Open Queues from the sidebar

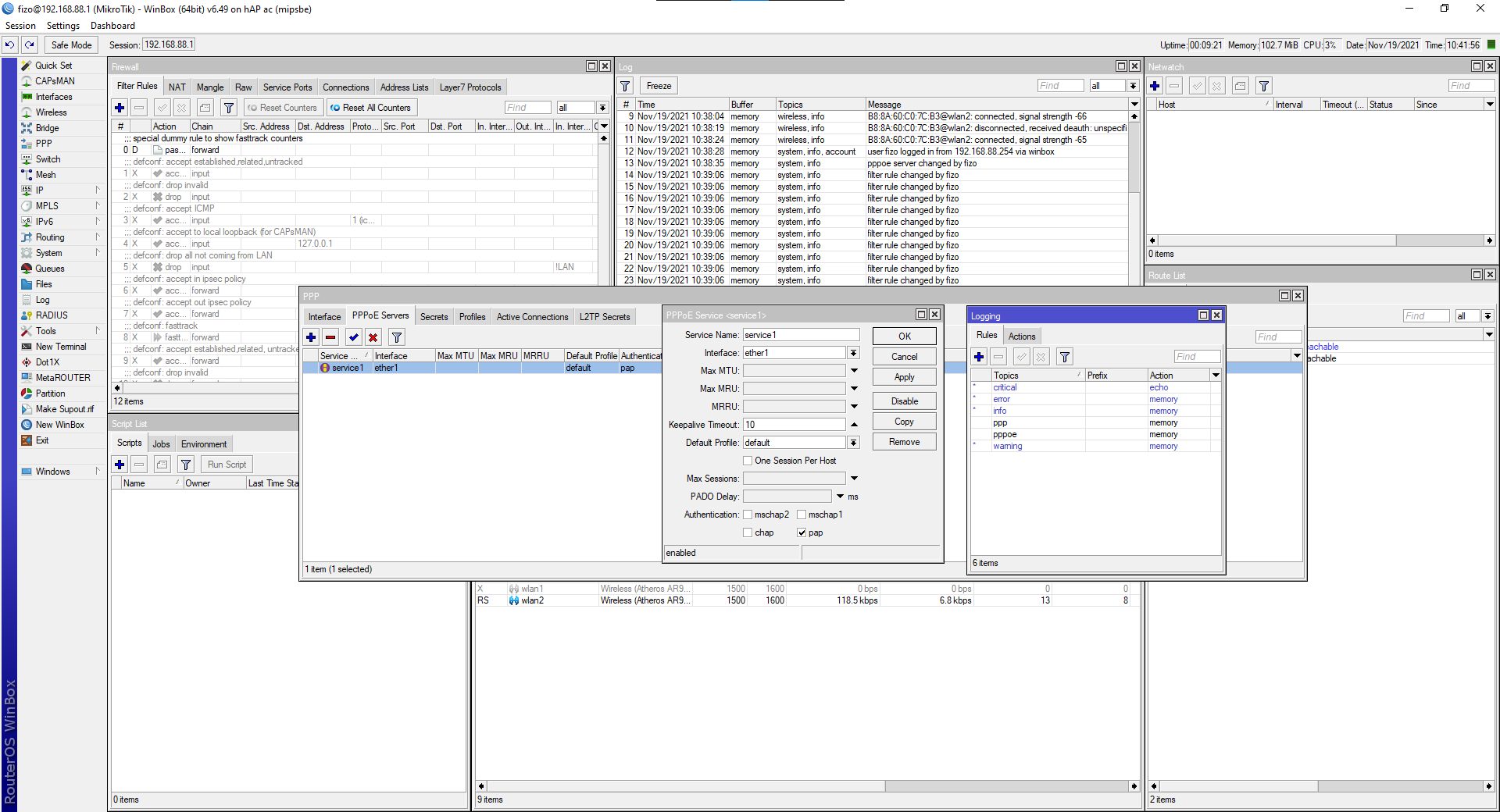pos(50,269)
